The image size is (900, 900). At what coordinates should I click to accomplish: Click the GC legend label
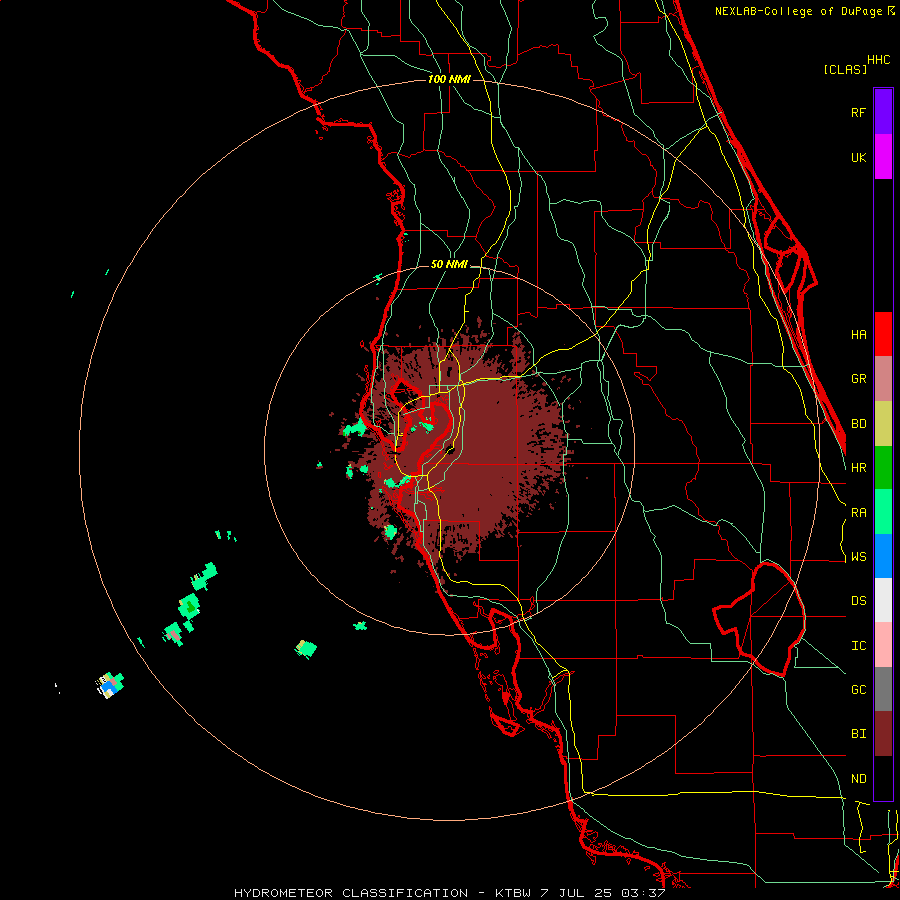[858, 690]
